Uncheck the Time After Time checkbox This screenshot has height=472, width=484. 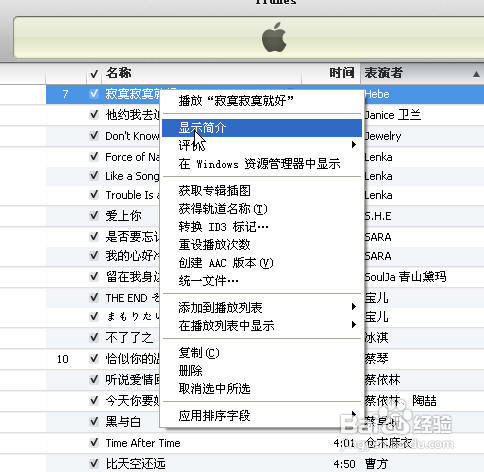point(94,443)
